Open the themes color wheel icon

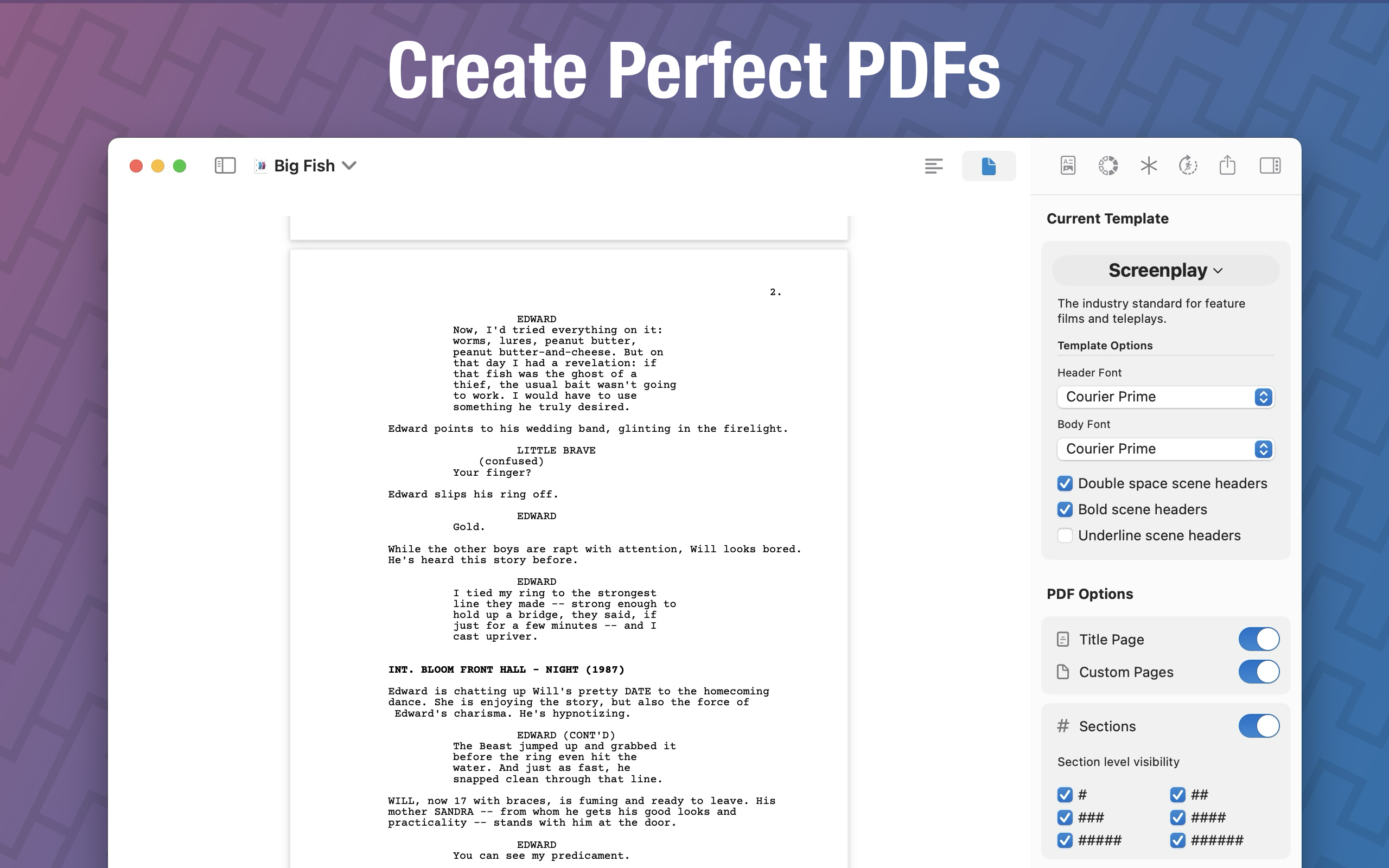click(1108, 166)
